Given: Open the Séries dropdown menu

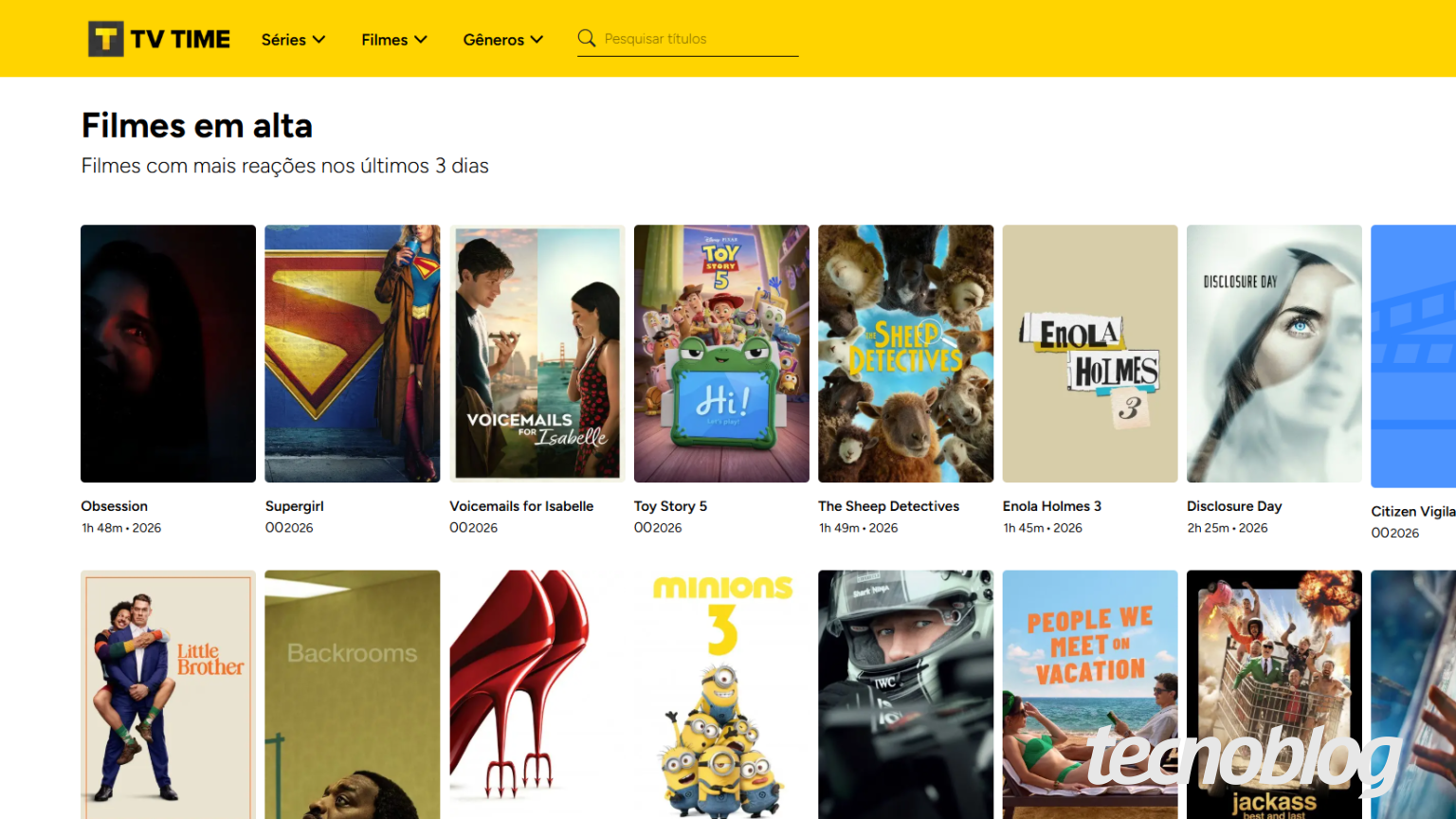Looking at the screenshot, I should pyautogui.click(x=293, y=39).
